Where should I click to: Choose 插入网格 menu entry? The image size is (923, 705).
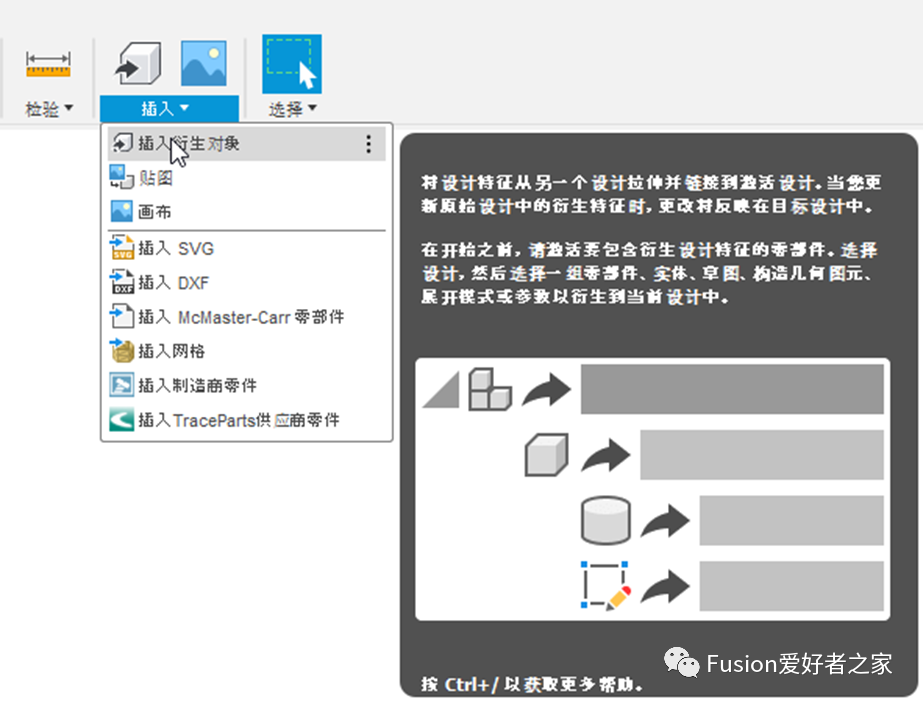tap(247, 351)
